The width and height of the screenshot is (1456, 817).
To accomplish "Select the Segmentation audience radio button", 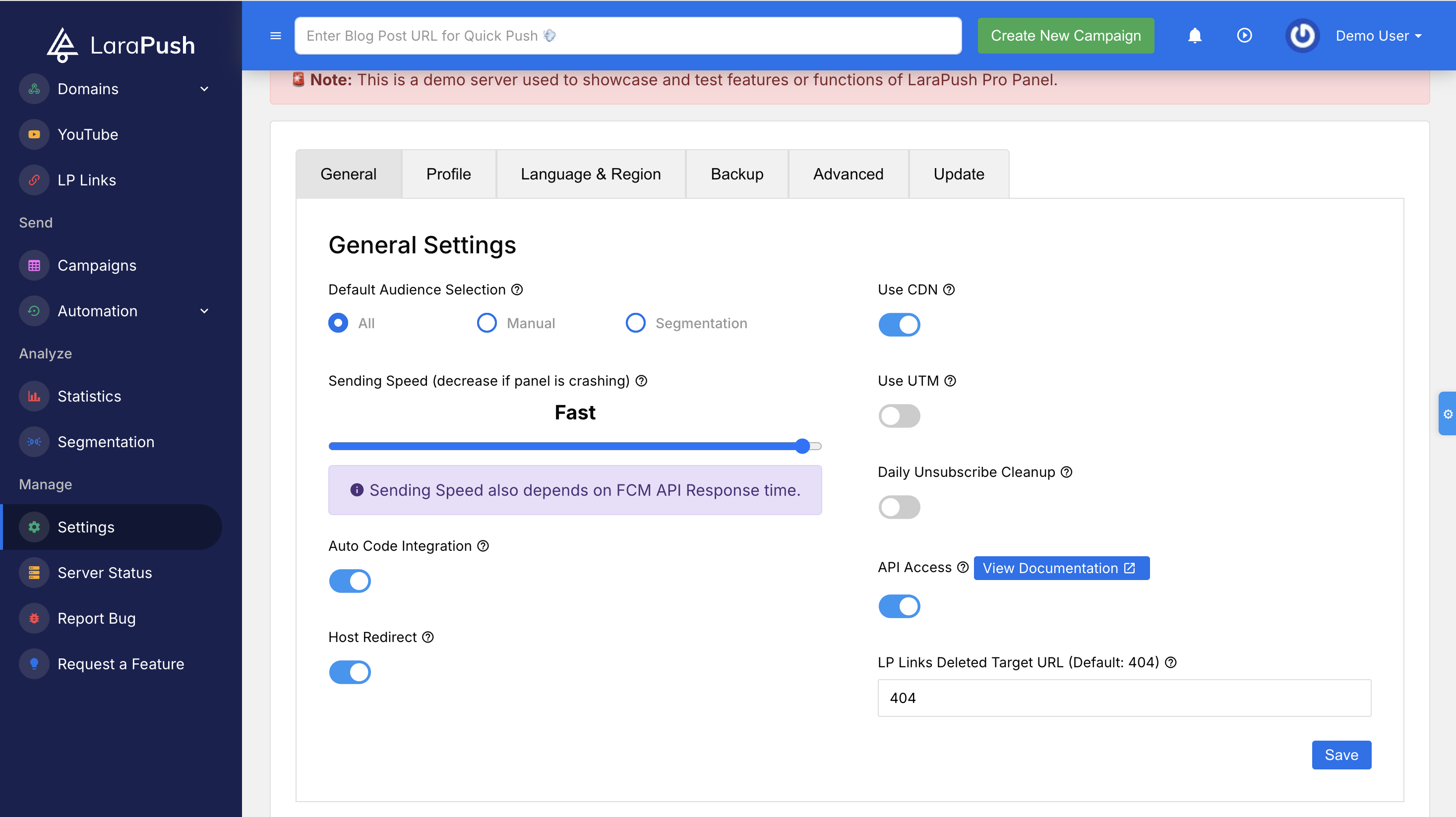I will tap(635, 323).
